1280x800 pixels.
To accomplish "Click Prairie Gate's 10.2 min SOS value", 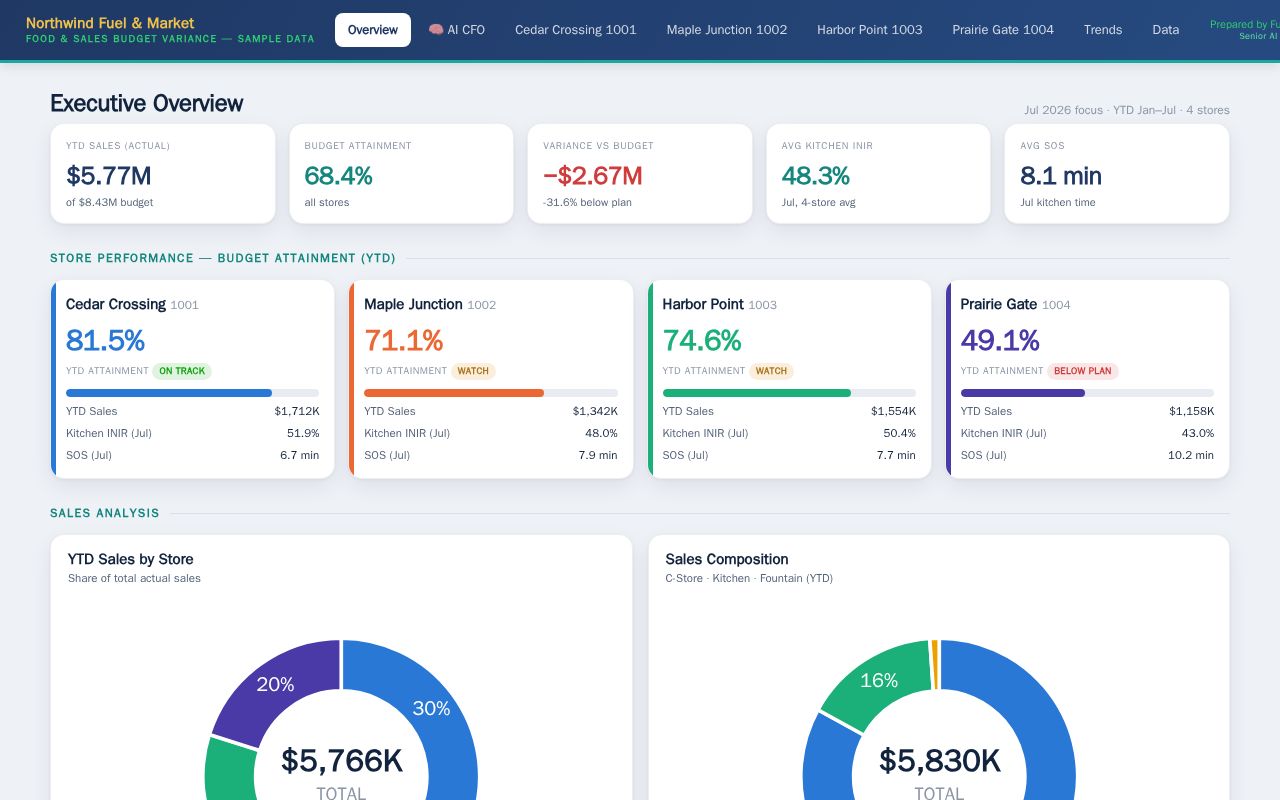I will point(1191,455).
